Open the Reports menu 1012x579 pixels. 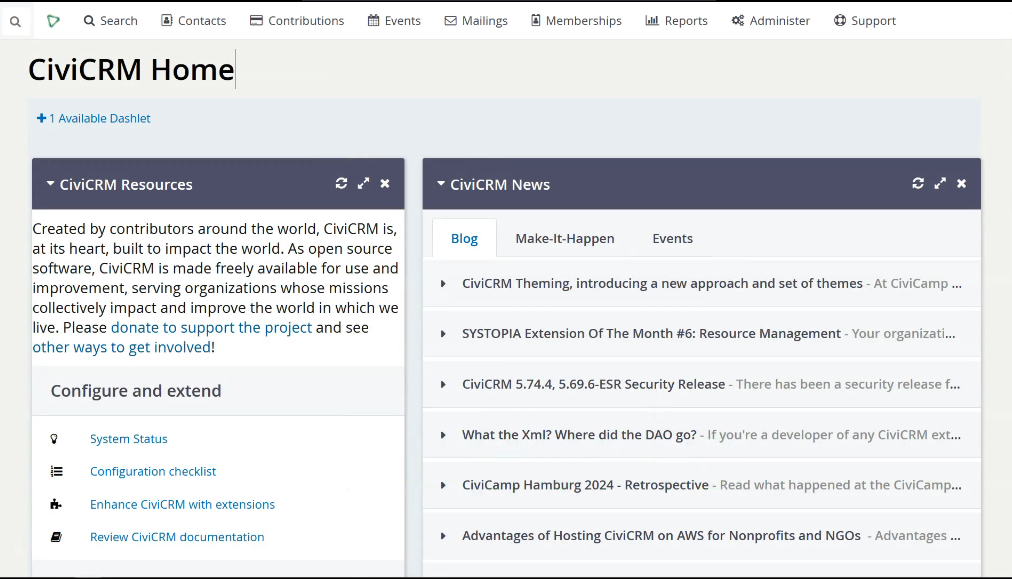pyautogui.click(x=676, y=21)
